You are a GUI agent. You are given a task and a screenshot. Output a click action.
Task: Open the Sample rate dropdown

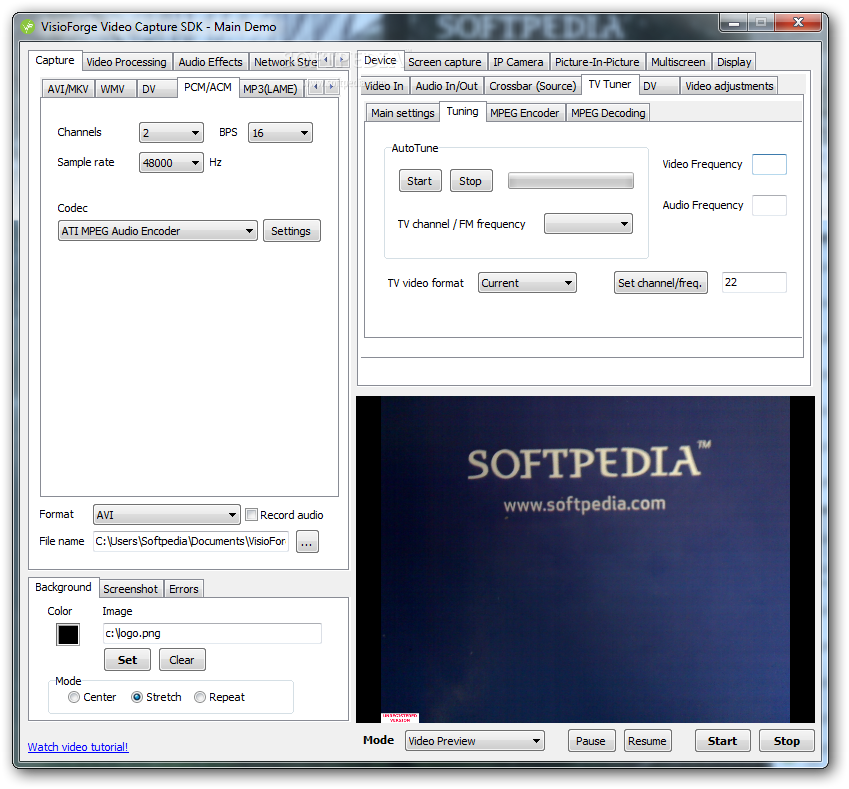pos(171,162)
